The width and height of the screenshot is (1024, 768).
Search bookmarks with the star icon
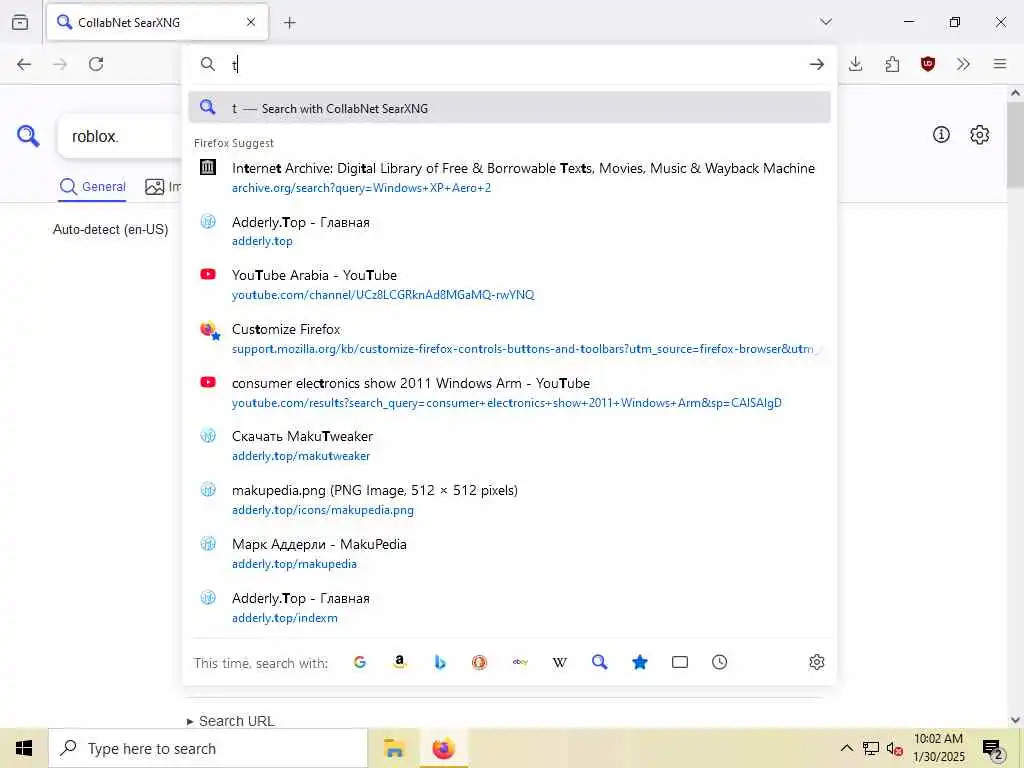pyautogui.click(x=640, y=662)
